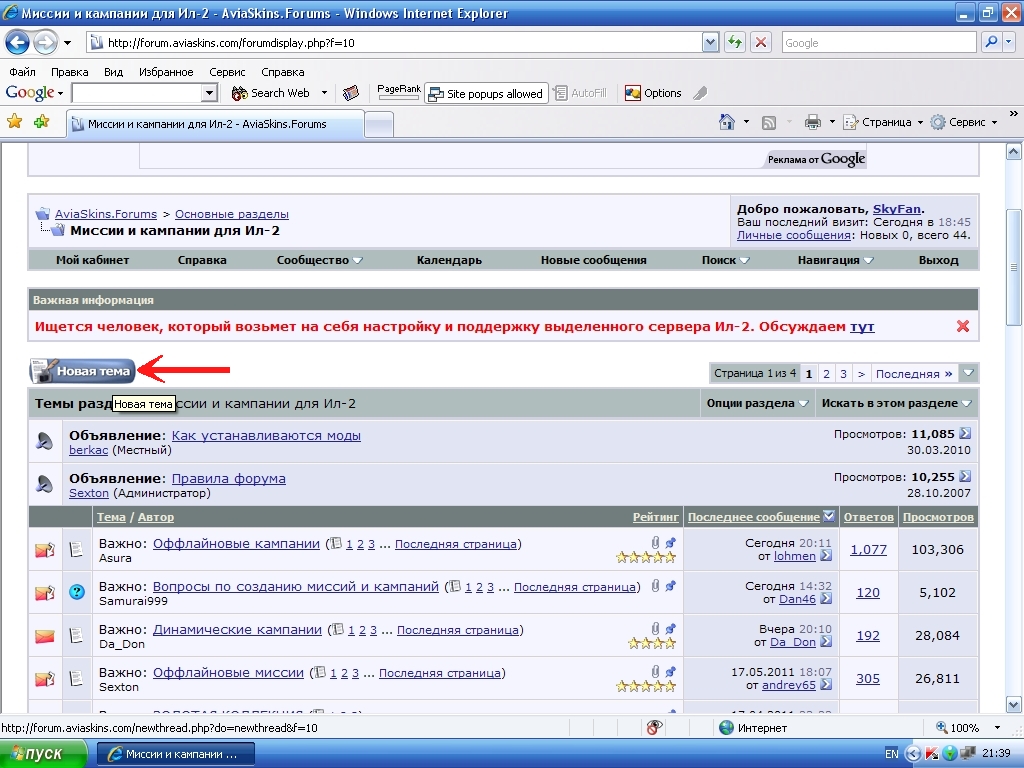Go to last post by Dan46 arrow icon

[826, 599]
